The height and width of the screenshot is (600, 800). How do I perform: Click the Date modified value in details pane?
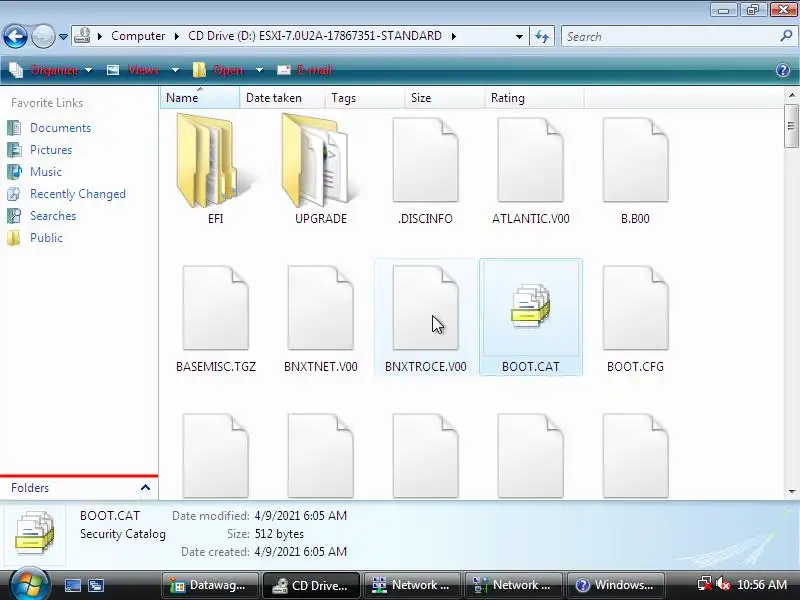tap(301, 515)
